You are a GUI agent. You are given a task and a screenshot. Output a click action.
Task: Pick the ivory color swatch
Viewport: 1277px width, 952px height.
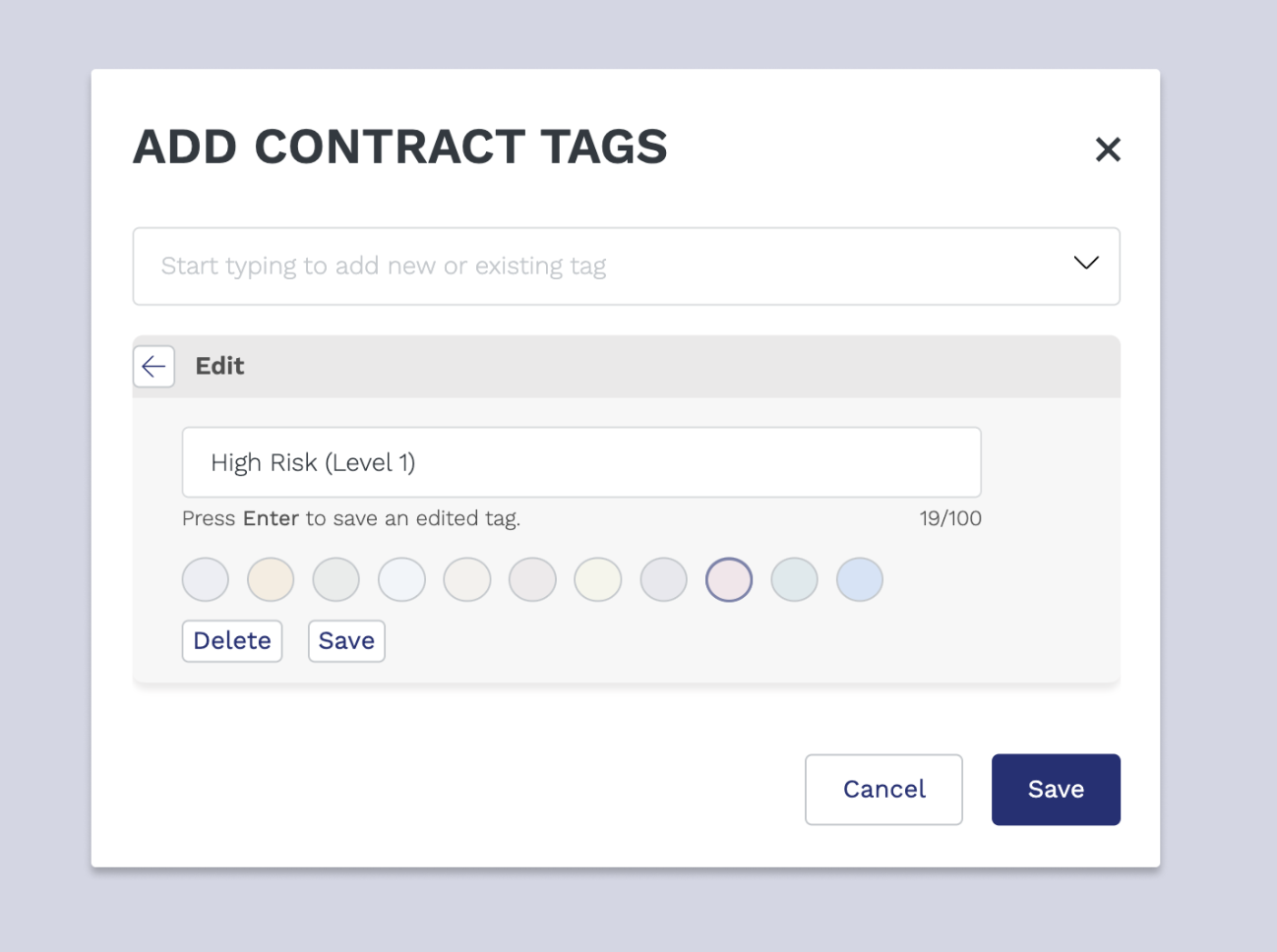point(466,579)
